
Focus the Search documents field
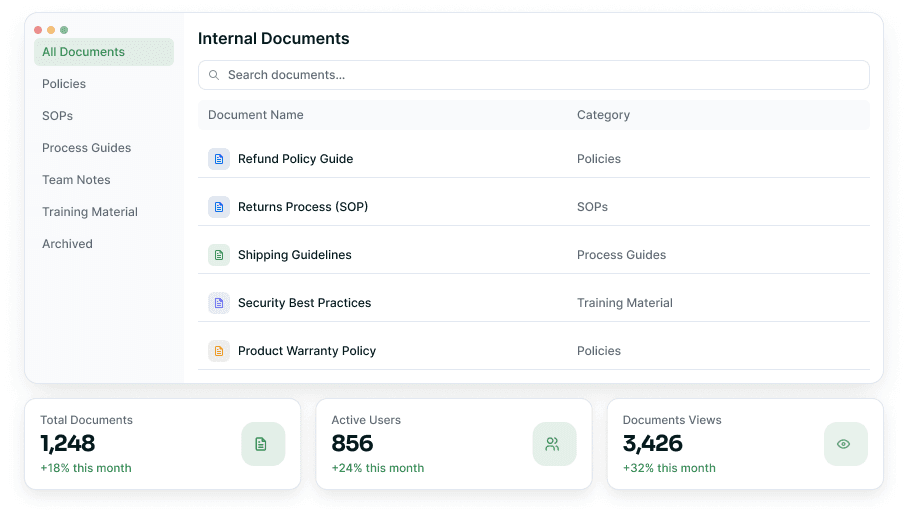(533, 75)
